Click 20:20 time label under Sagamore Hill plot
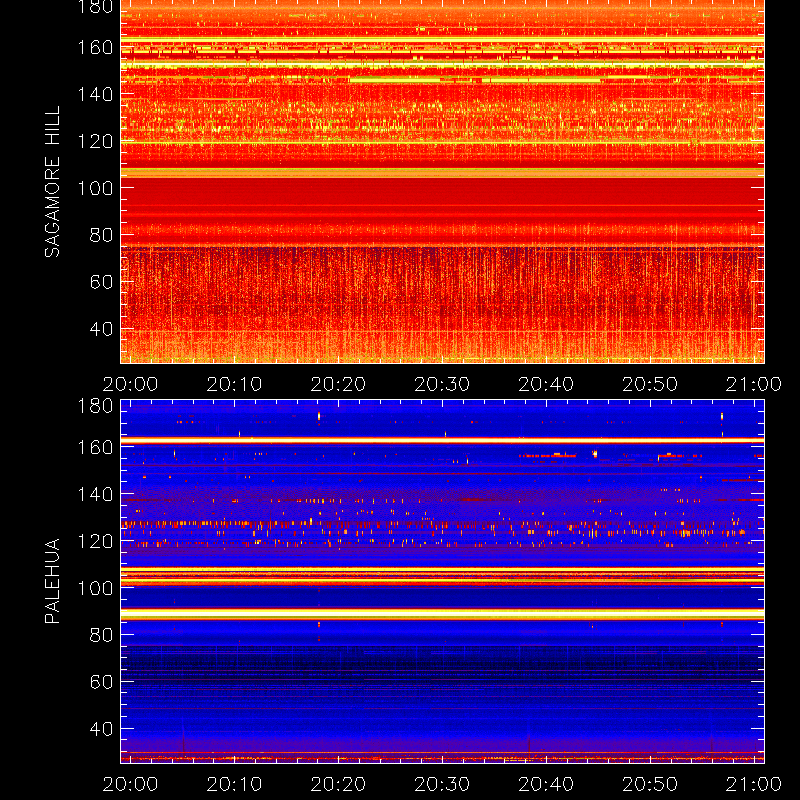 pos(338,384)
